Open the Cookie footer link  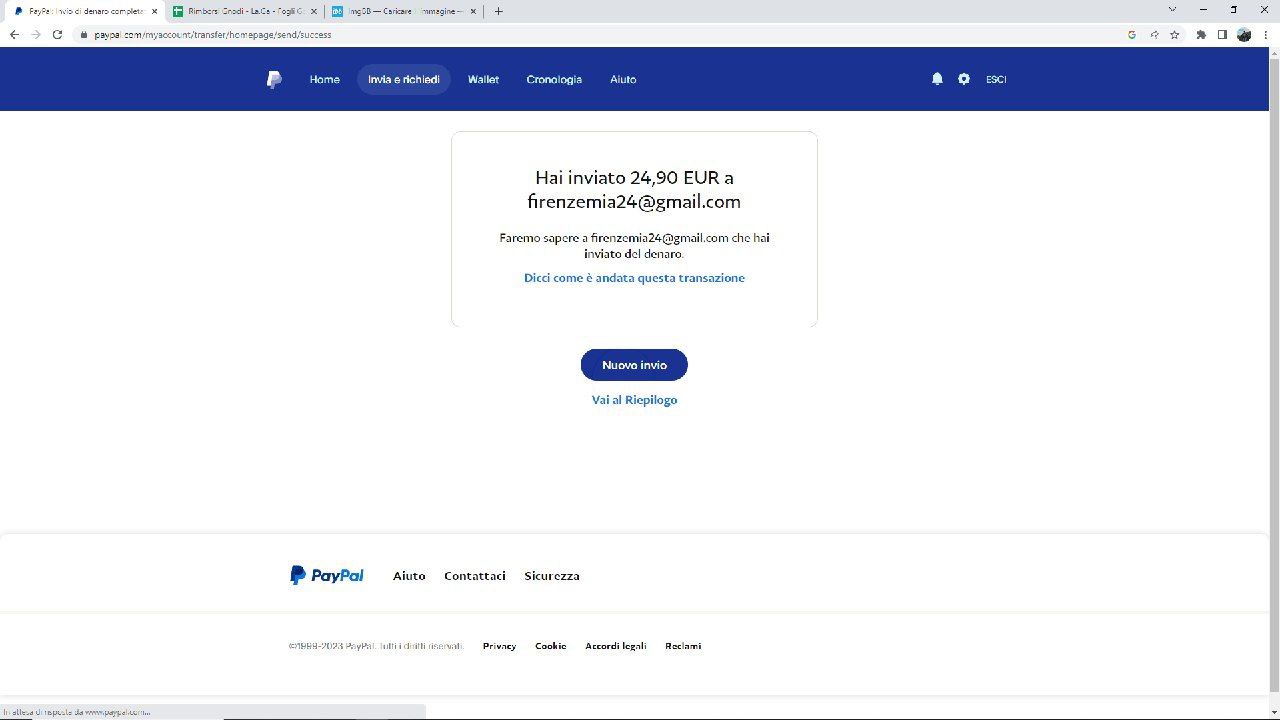click(x=550, y=646)
